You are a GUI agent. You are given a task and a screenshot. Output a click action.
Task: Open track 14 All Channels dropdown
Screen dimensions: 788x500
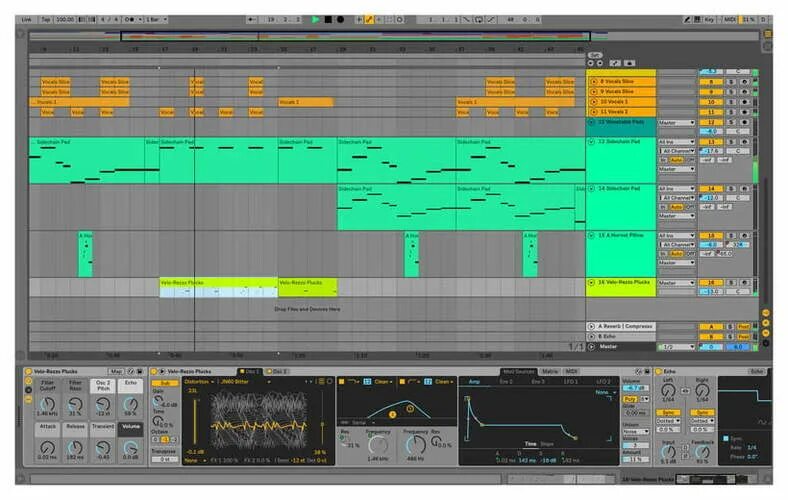[676, 198]
